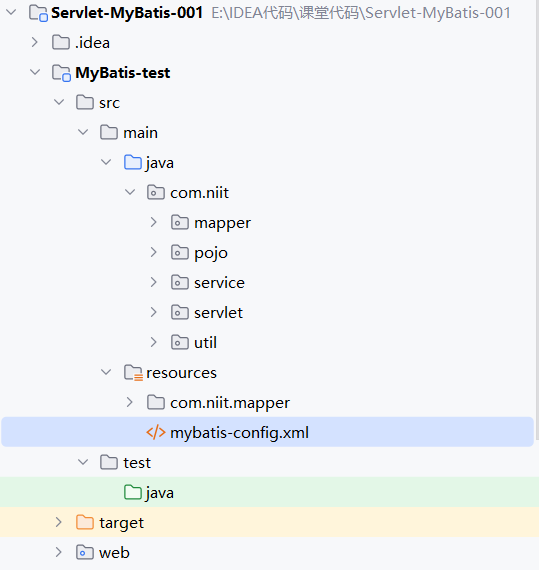The image size is (539, 570).
Task: Click the orange target folder icon
Action: (x=85, y=523)
